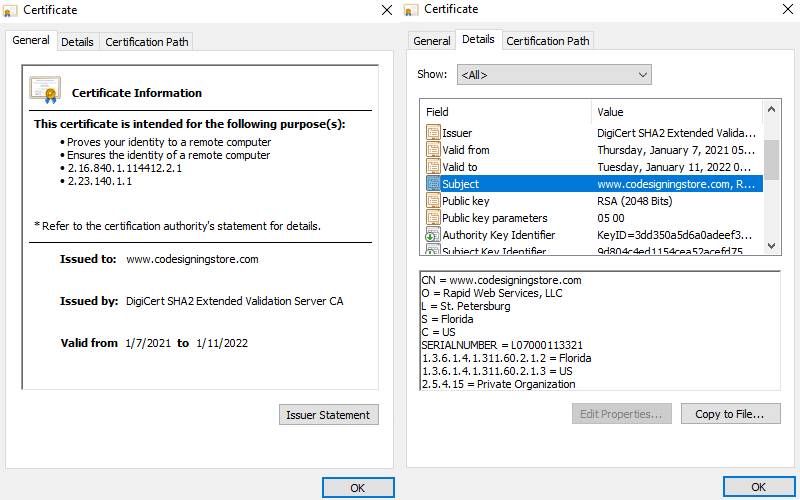Select the Public key row

click(592, 201)
